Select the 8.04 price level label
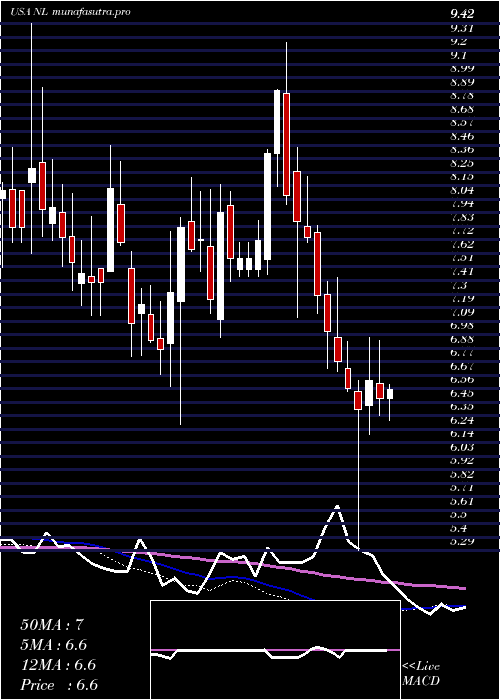 462,190
